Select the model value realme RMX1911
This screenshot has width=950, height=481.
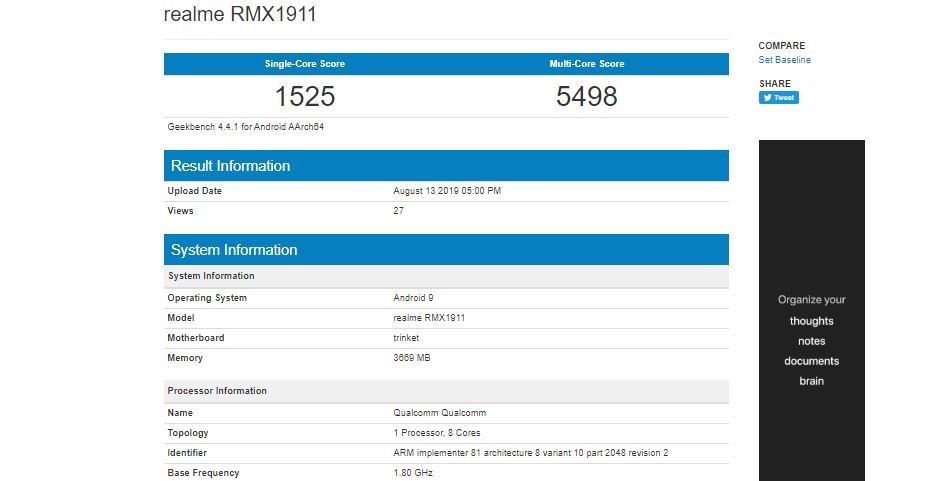(429, 318)
